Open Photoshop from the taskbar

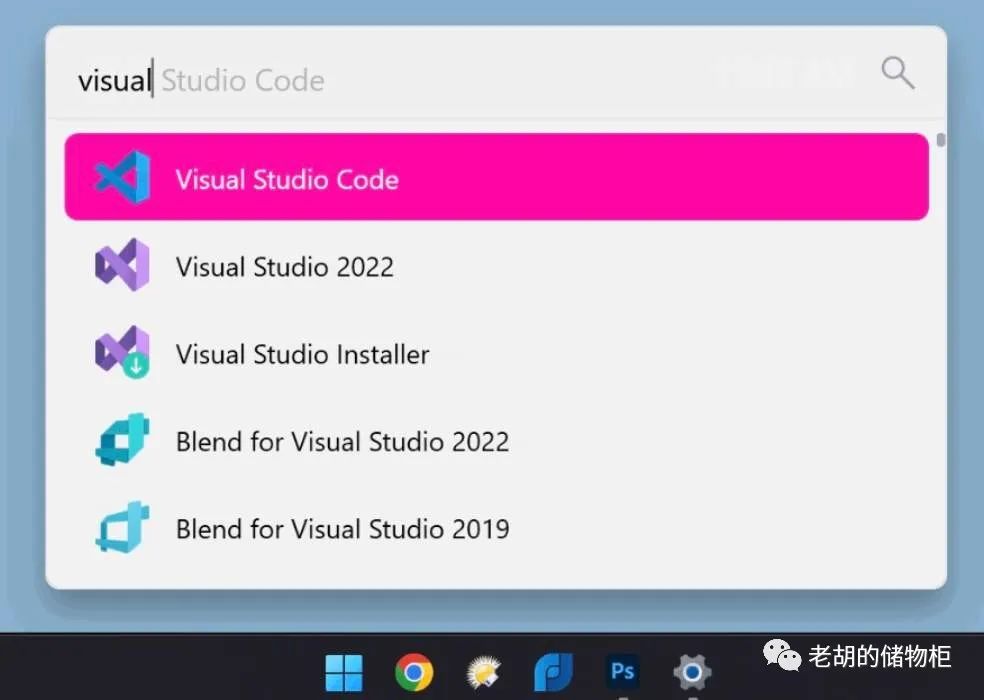coord(623,672)
